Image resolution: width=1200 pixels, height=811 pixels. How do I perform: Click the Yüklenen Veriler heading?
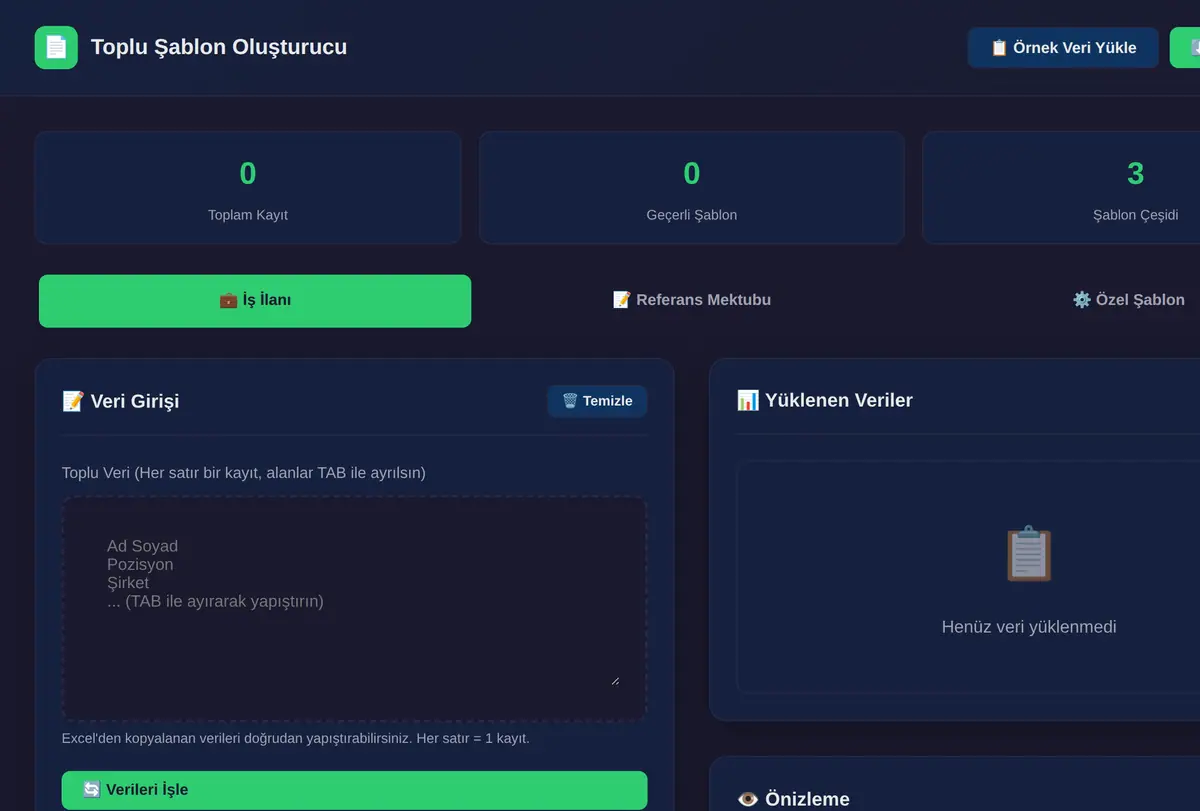click(x=825, y=400)
